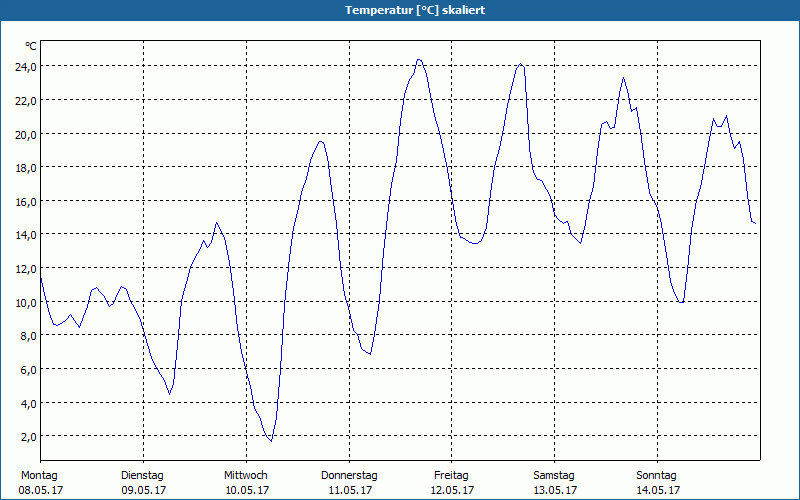Screen dimensions: 800x500
Task: Click the 8,0 label on the y-axis
Action: [x=28, y=336]
